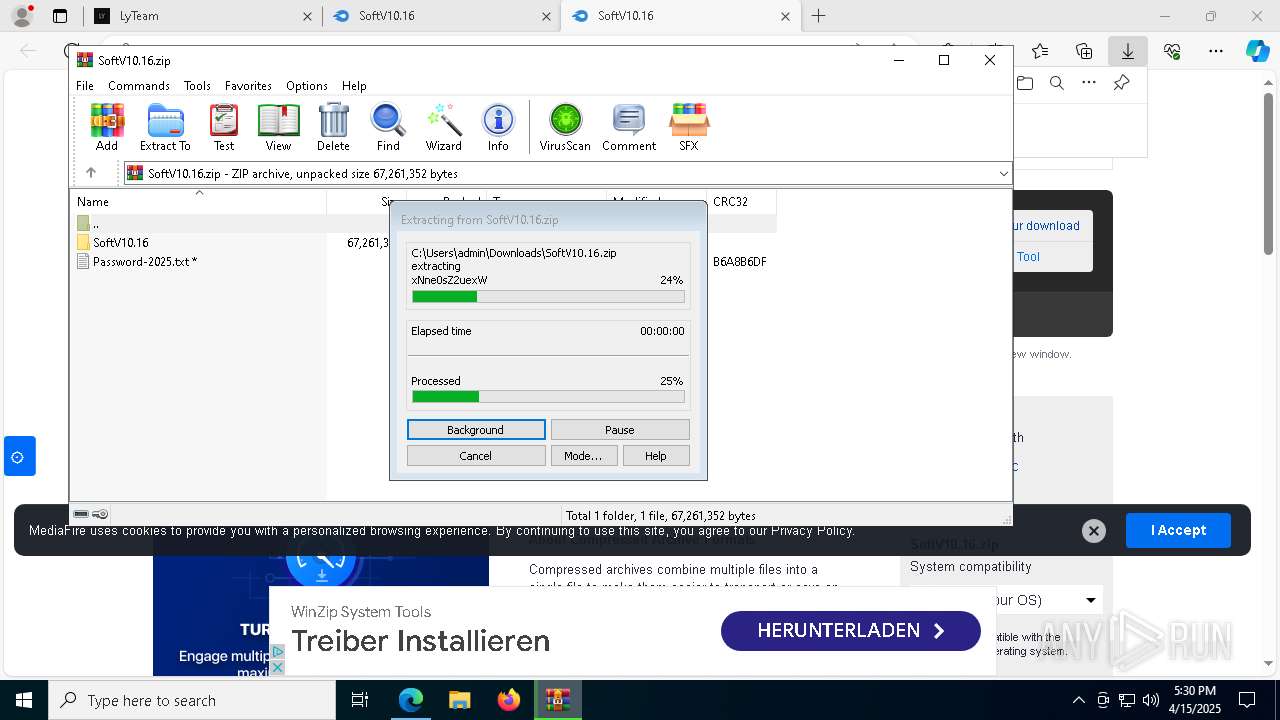This screenshot has height=720, width=1280.
Task: Open File Explorer from taskbar
Action: [460, 700]
